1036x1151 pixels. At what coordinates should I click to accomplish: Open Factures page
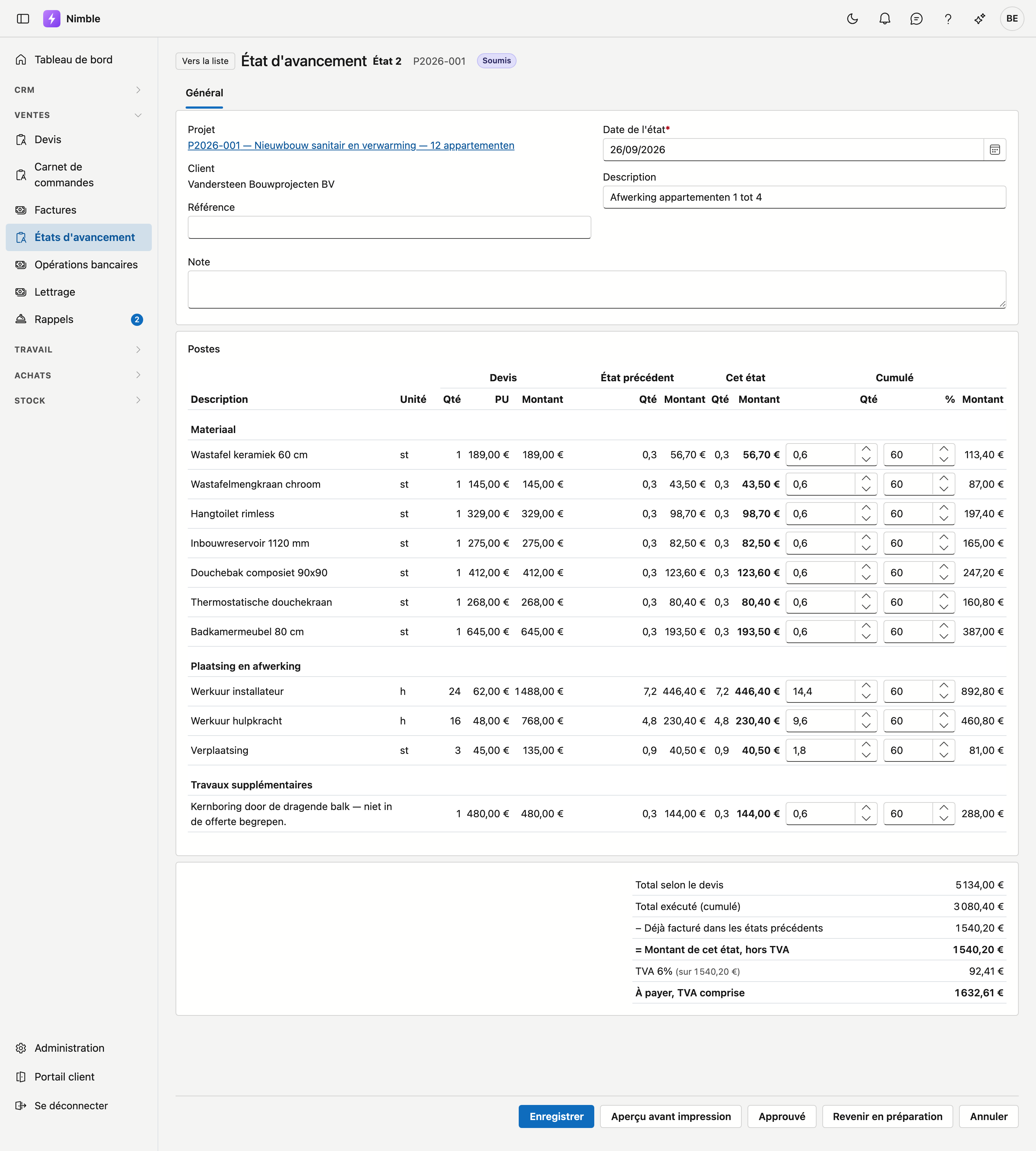pos(78,210)
